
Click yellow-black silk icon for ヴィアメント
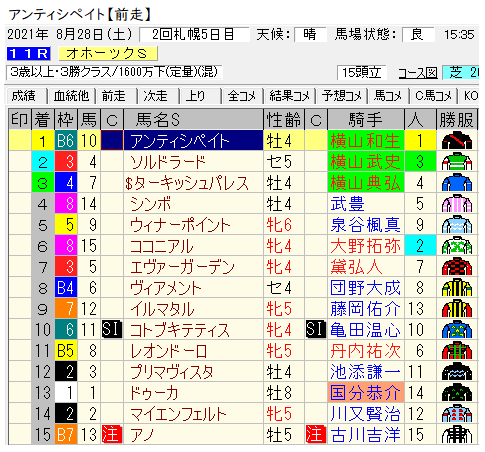[457, 288]
